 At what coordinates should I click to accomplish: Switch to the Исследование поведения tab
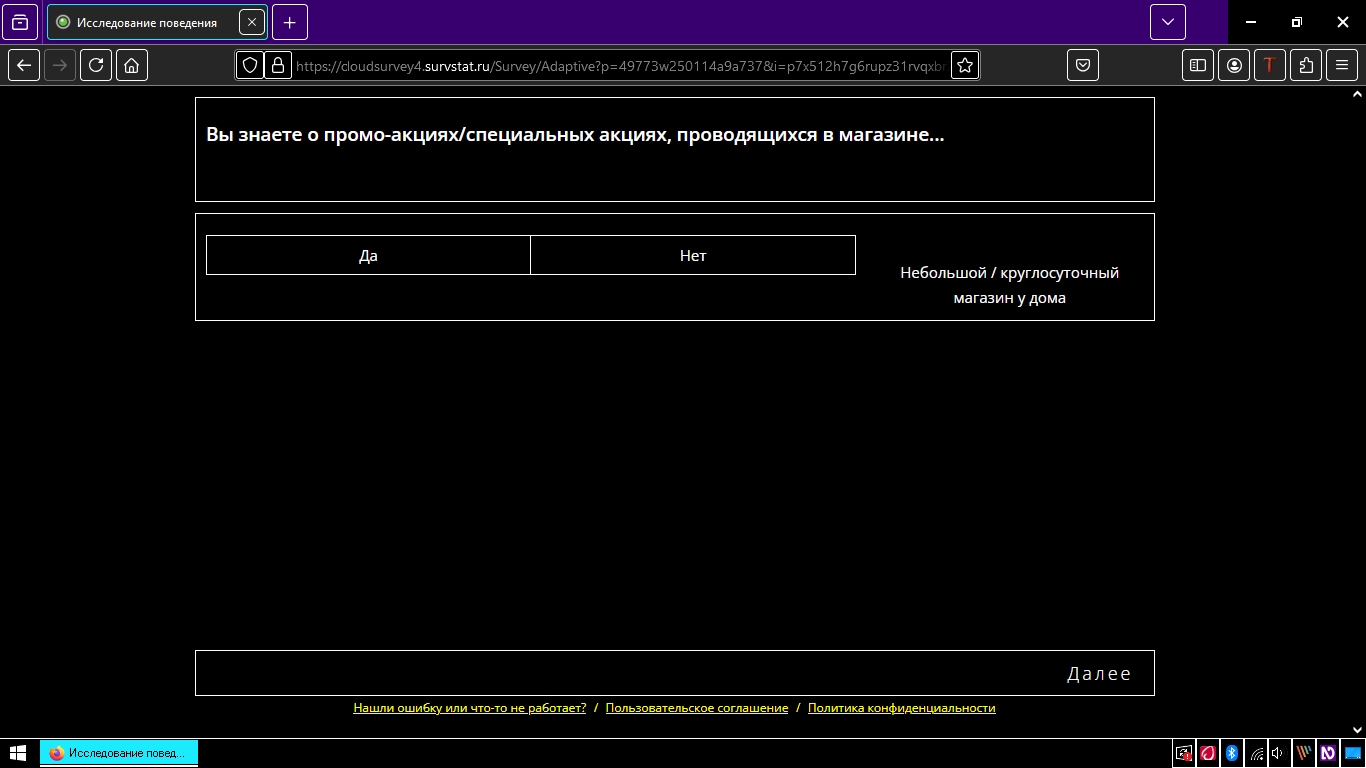click(157, 22)
